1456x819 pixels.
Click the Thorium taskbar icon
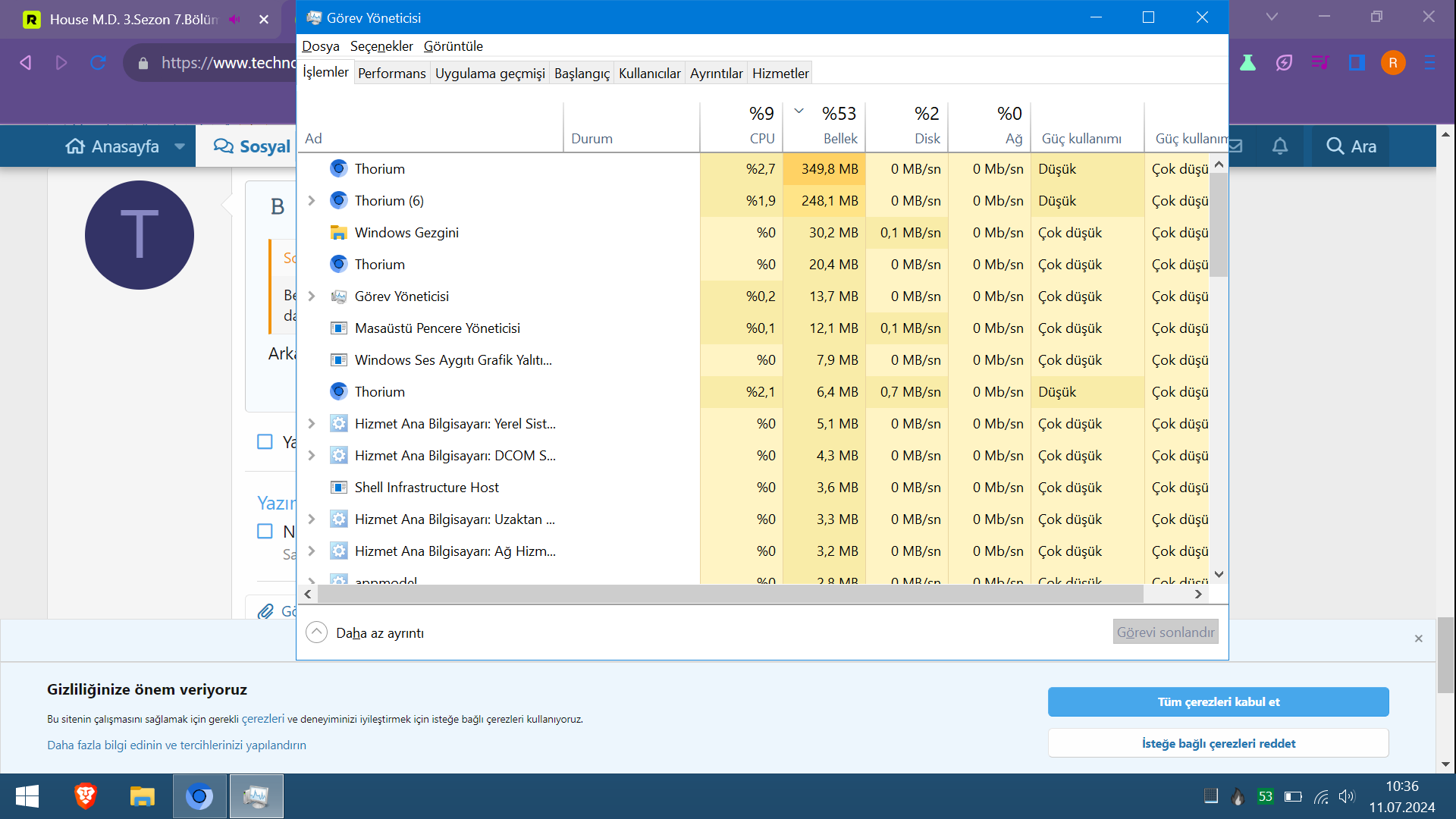(x=199, y=796)
